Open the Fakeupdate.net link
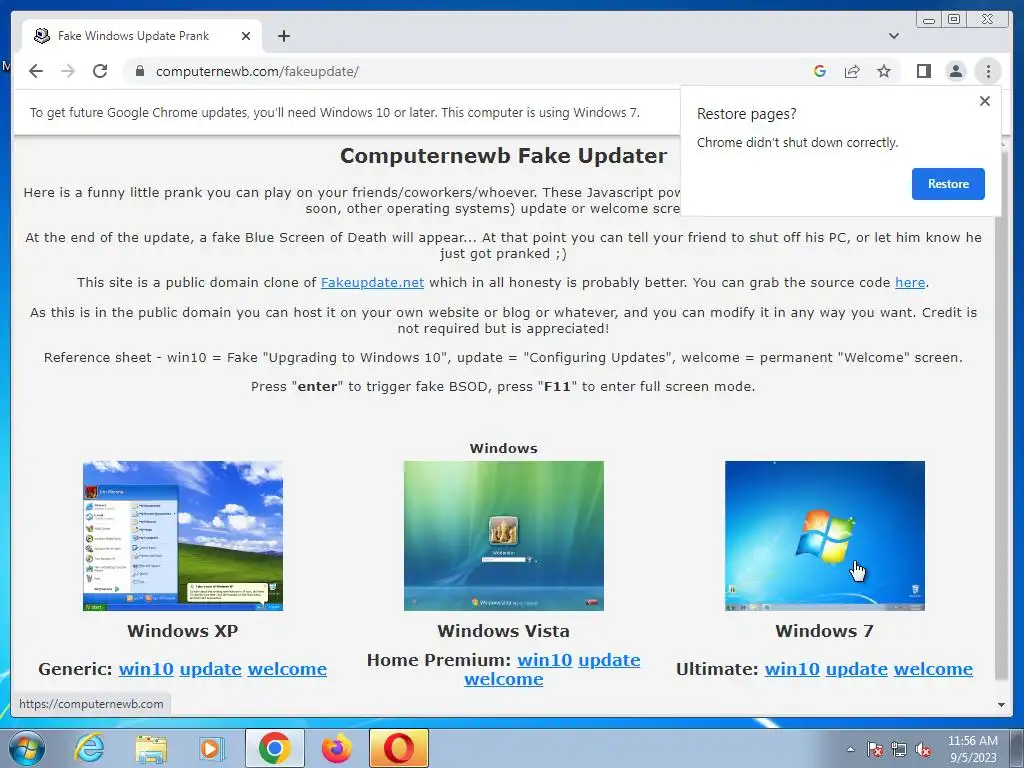 372,282
